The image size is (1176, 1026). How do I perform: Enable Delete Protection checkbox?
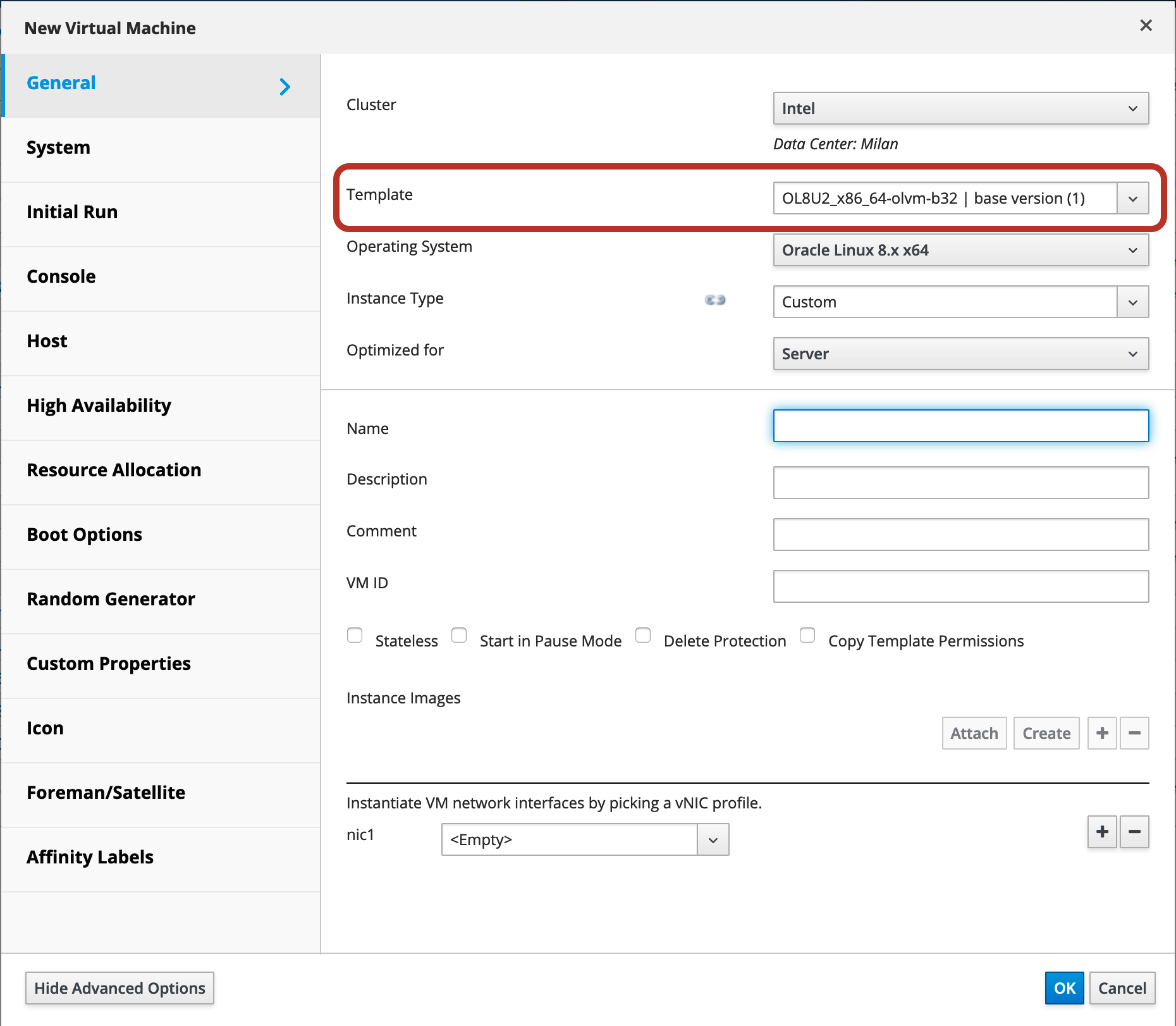click(x=643, y=635)
